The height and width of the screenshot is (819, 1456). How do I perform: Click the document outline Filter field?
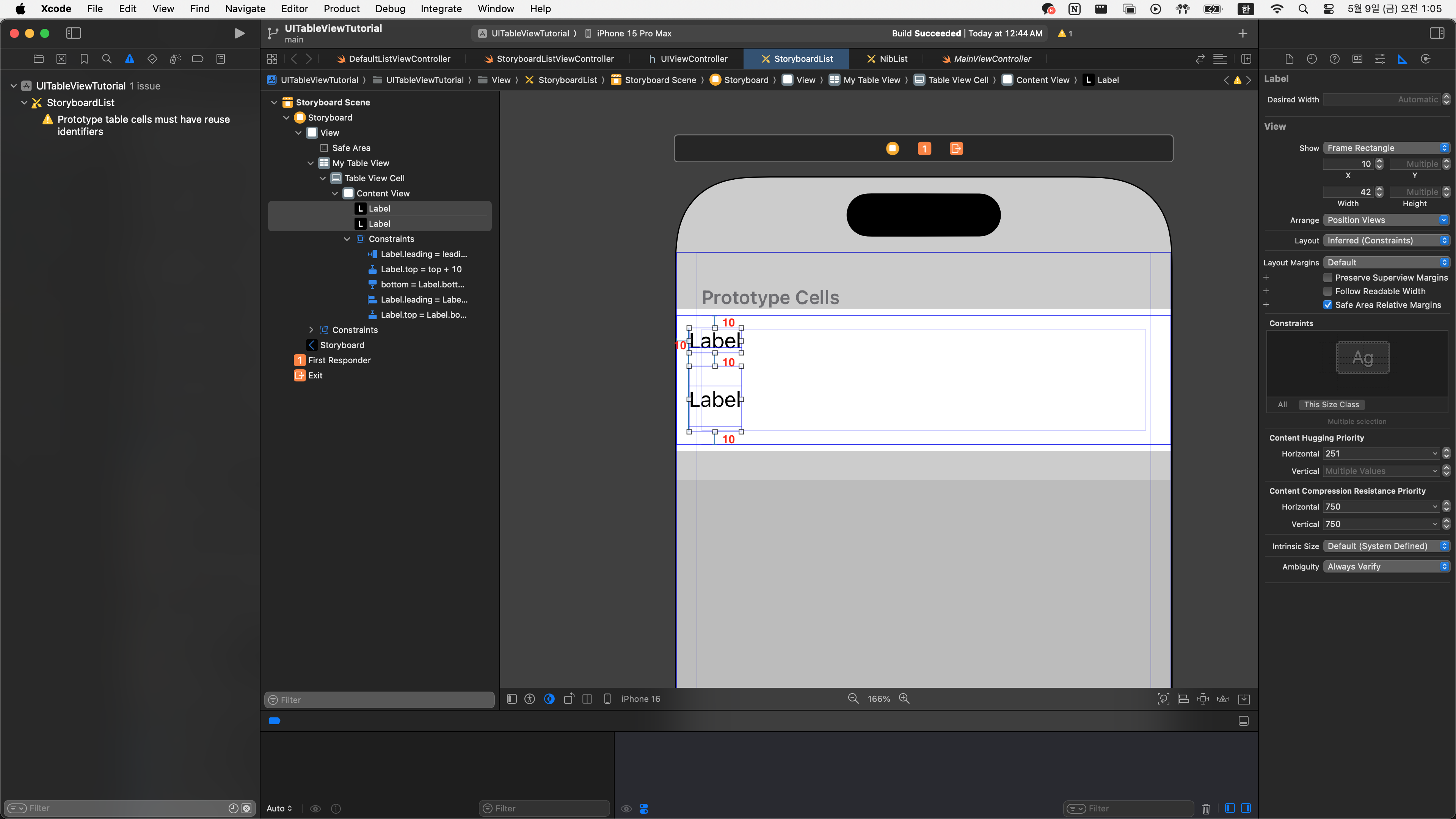coord(380,700)
